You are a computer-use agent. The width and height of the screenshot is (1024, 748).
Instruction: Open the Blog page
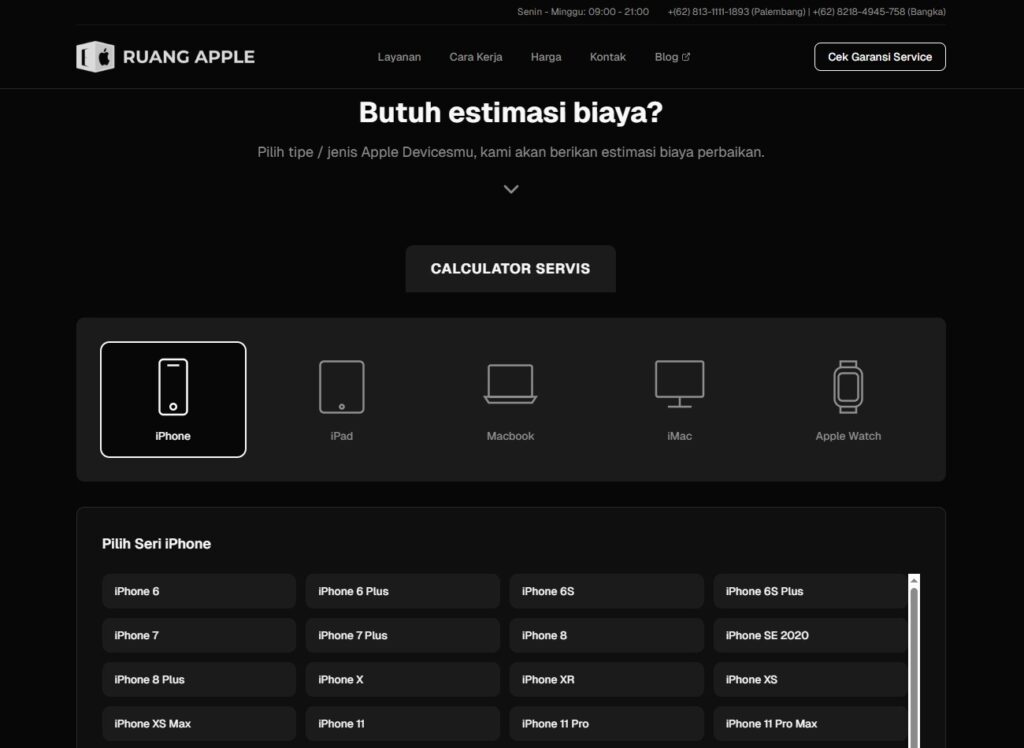(x=666, y=57)
